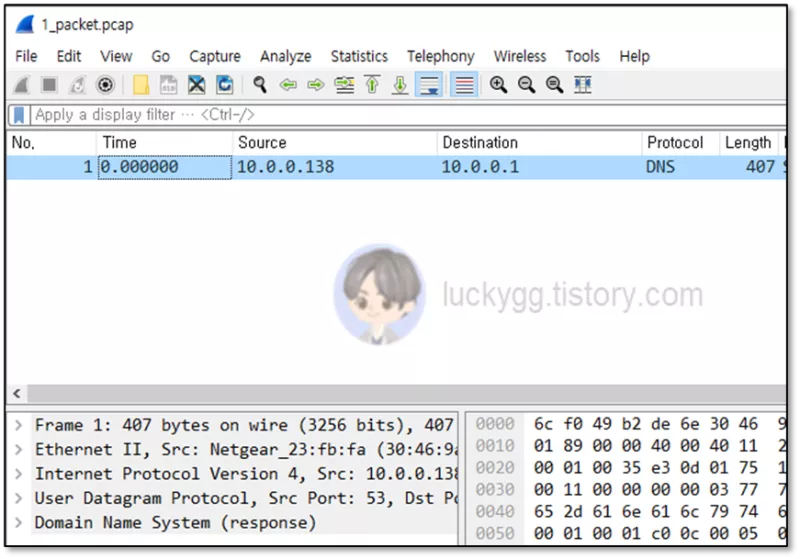Select Domain Name System (response) text

point(176,523)
